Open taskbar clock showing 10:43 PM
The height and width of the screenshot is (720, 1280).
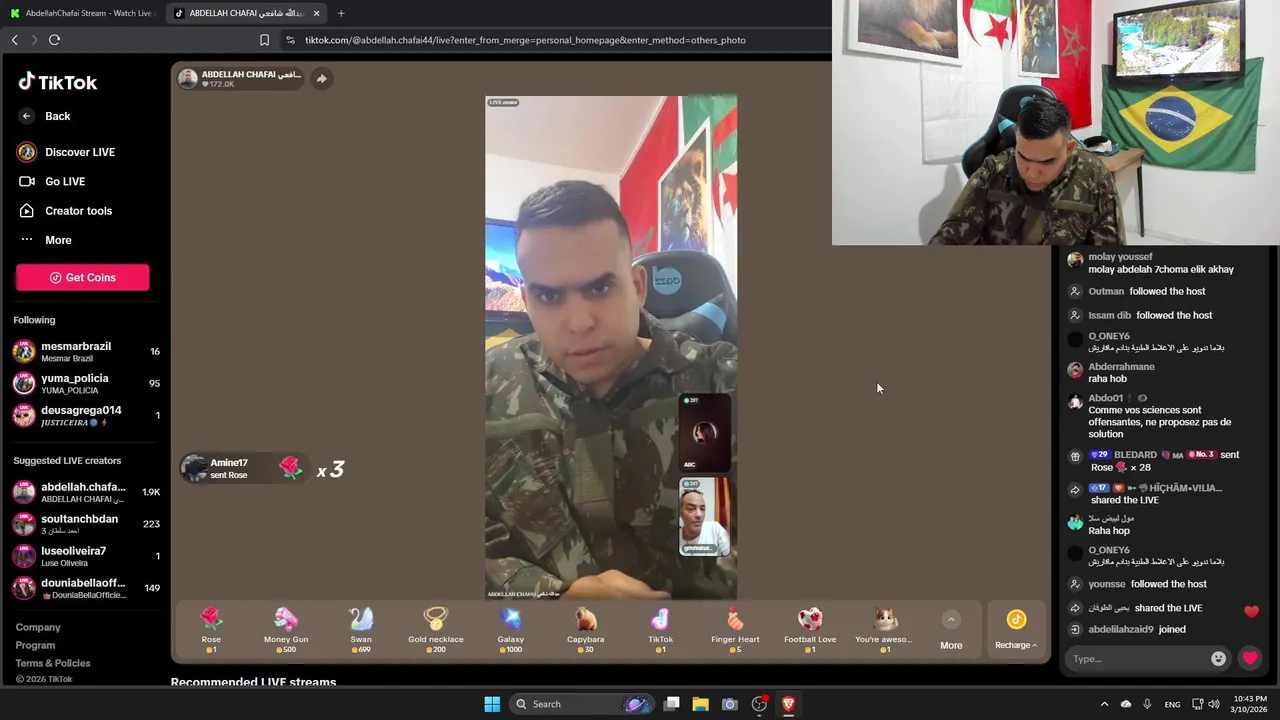[1248, 704]
